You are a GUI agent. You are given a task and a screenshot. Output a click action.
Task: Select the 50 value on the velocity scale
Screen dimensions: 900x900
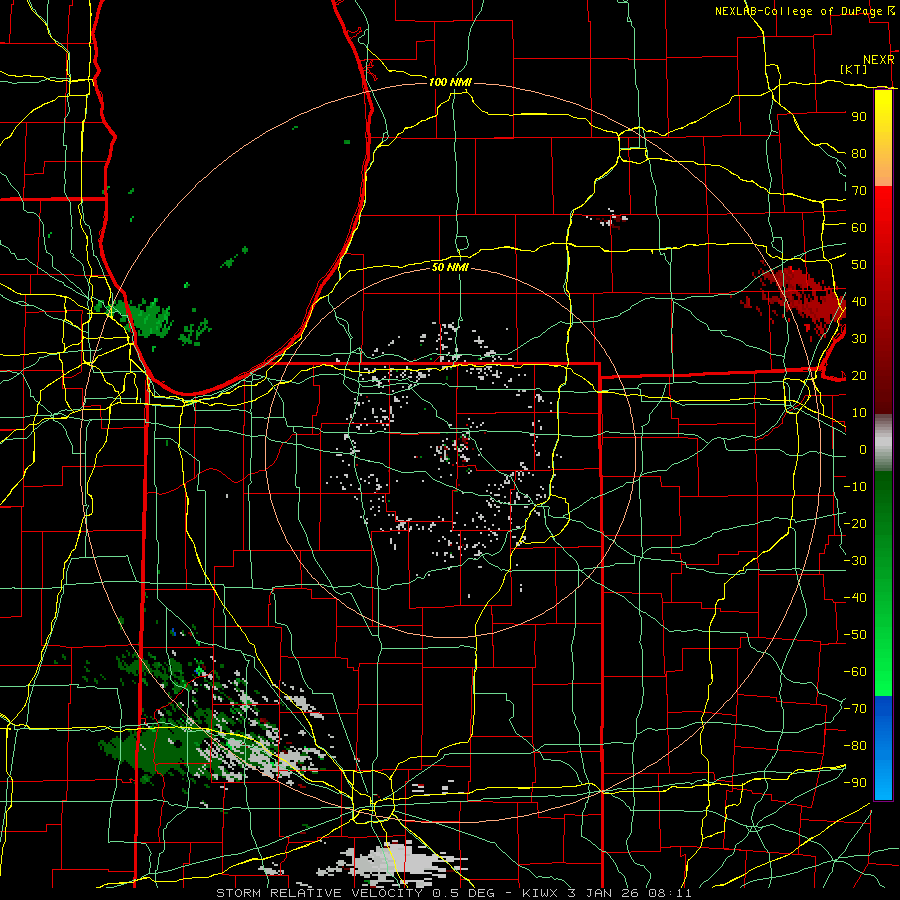tap(859, 265)
